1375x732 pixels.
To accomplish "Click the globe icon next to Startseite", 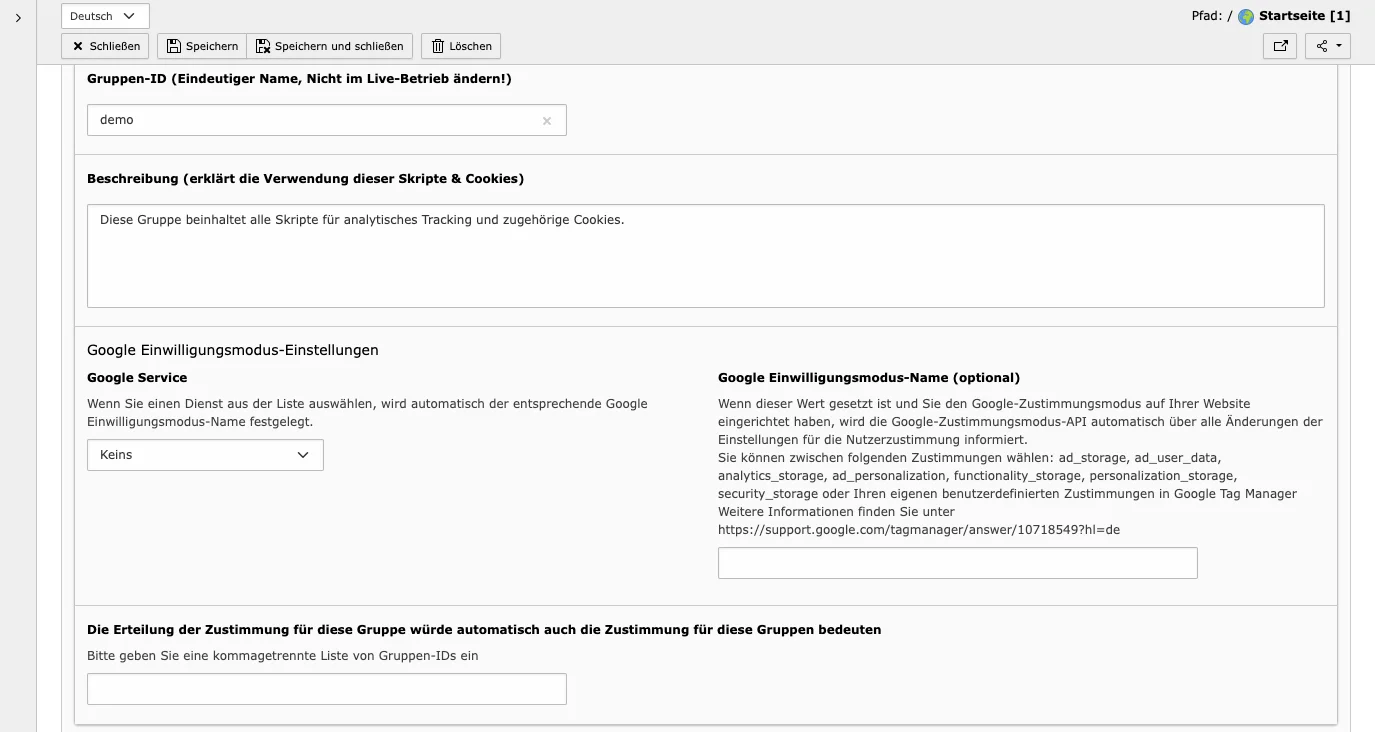I will pos(1245,15).
